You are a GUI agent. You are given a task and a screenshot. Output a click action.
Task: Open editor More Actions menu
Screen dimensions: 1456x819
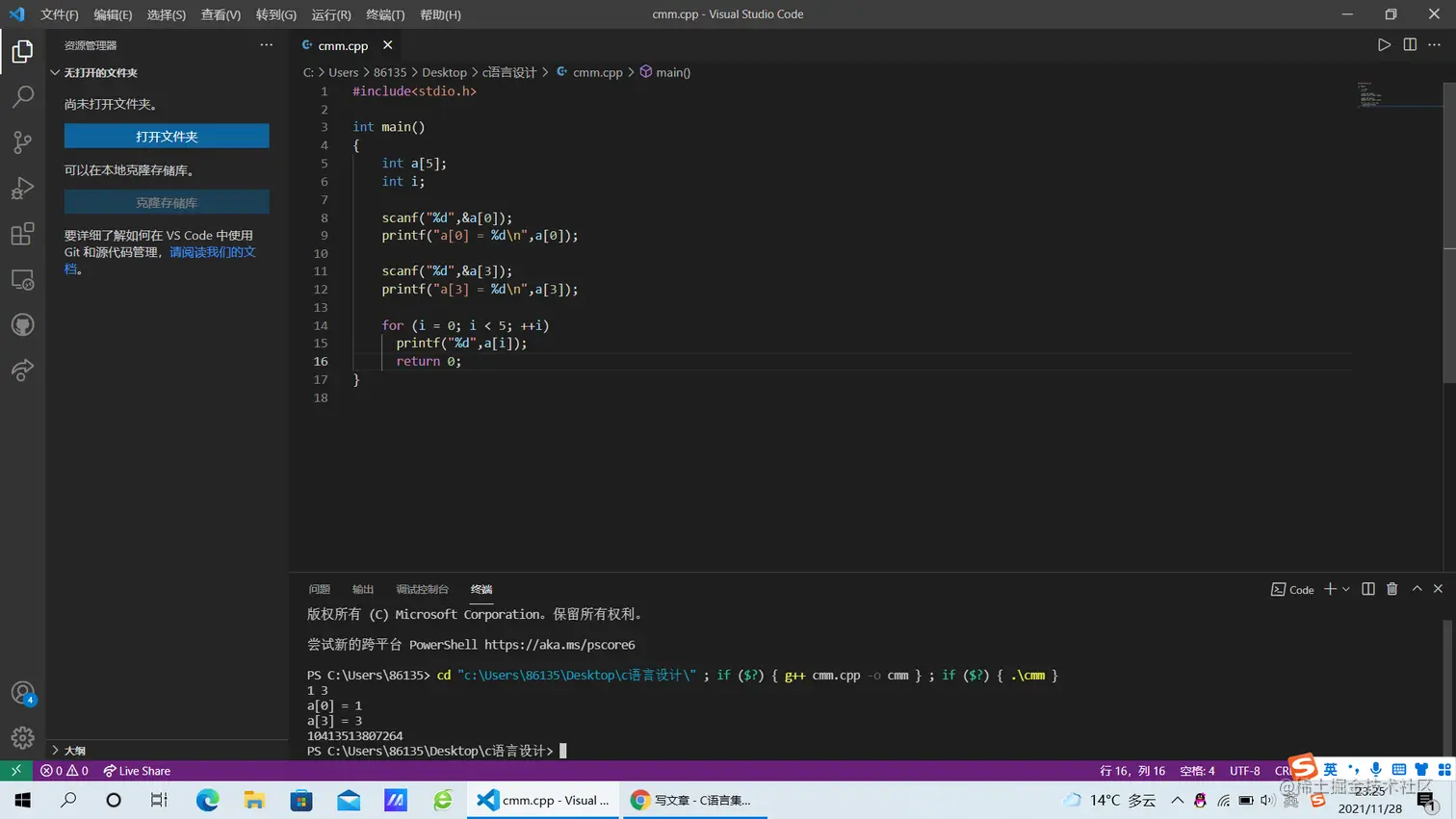point(1435,45)
